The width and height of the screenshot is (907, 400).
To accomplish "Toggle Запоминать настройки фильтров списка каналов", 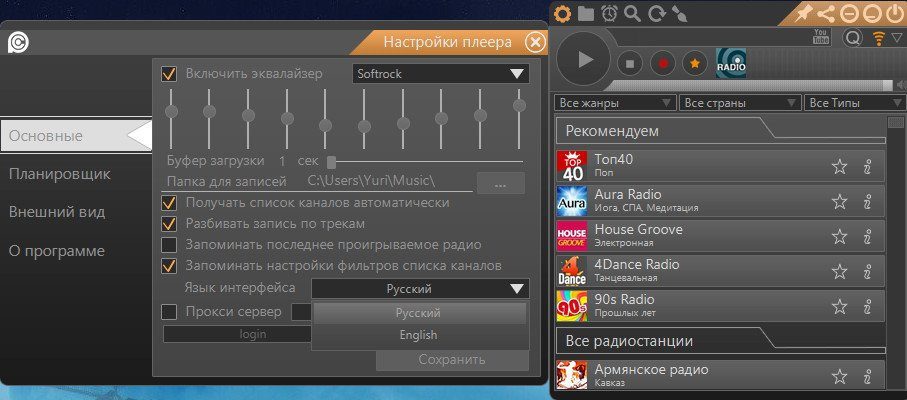I will (169, 266).
